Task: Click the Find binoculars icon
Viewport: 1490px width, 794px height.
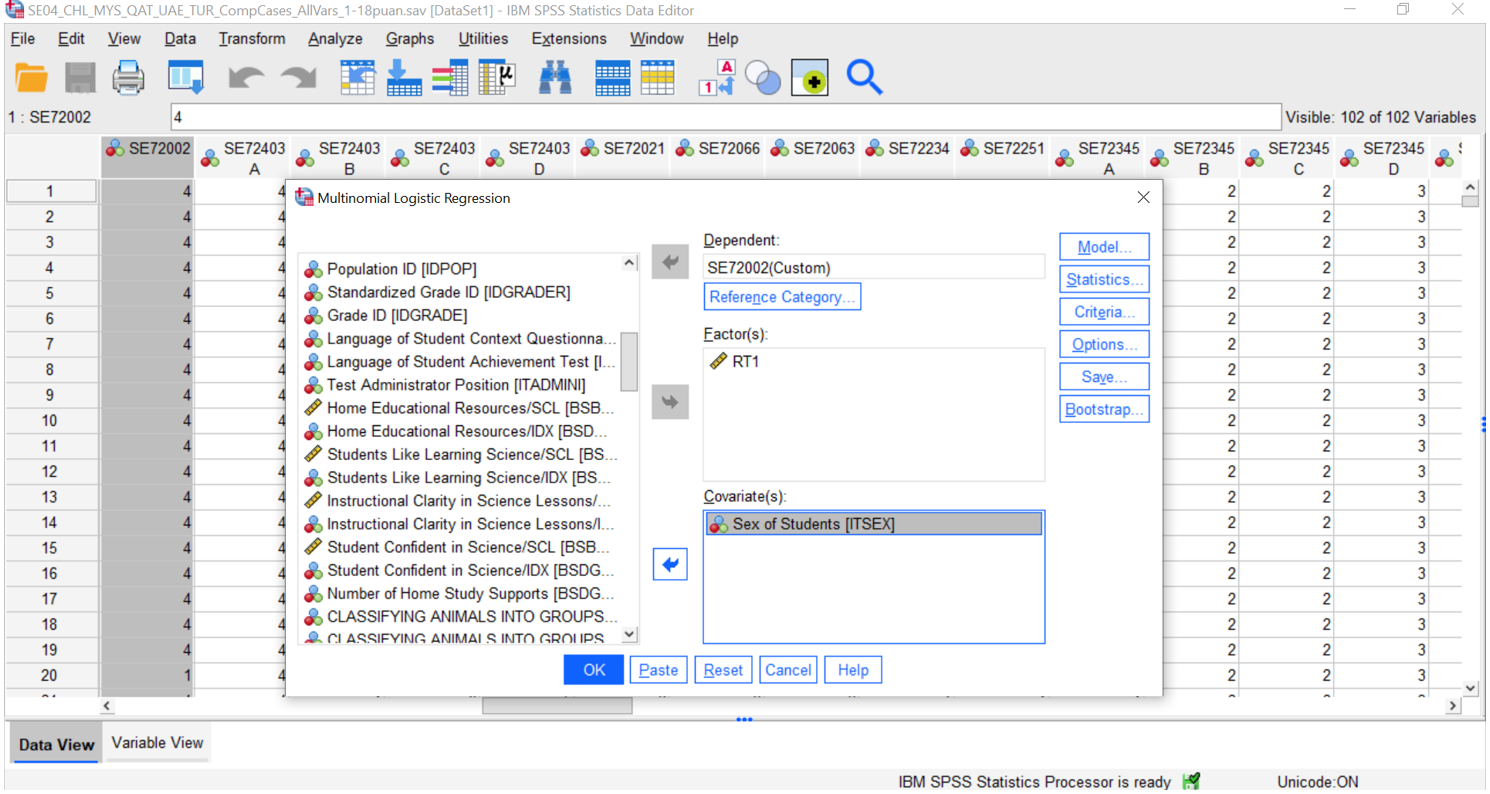Action: [x=555, y=78]
